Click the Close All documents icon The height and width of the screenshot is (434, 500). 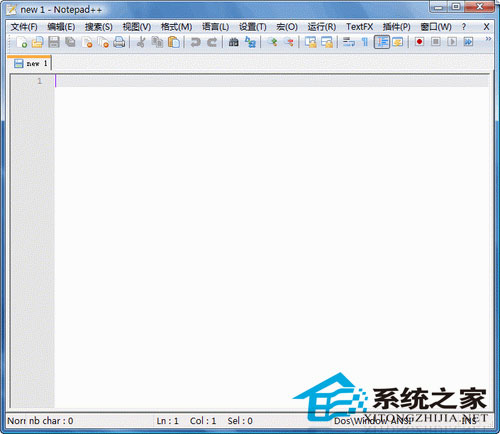103,42
